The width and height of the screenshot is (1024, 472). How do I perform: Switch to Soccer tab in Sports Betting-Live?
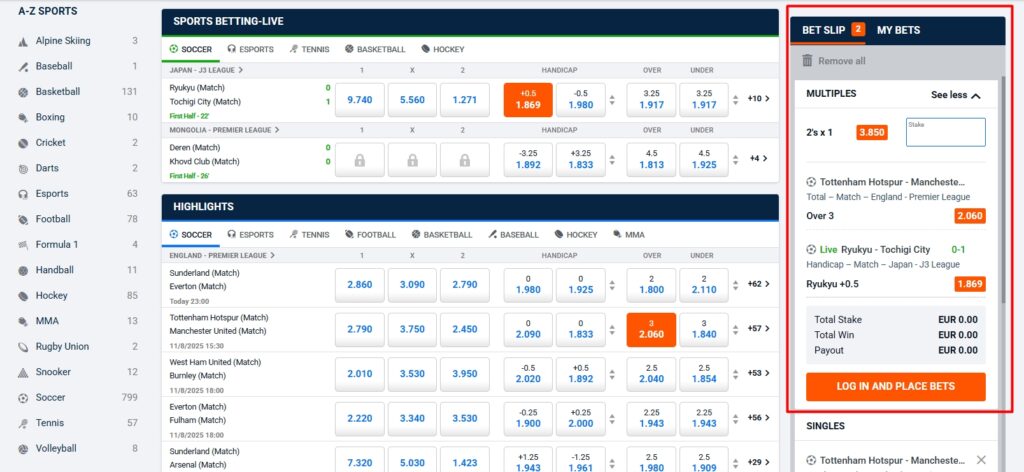click(x=191, y=49)
